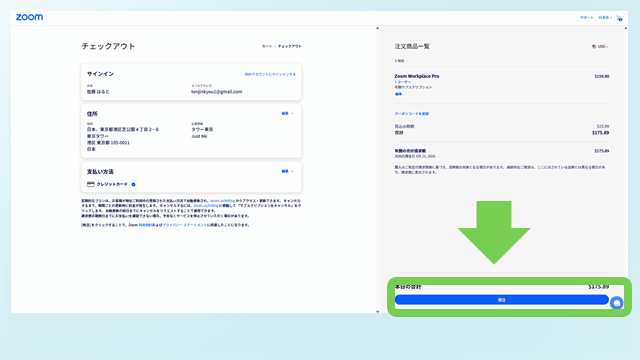Click the 本日の合計 label
The width and height of the screenshot is (640, 360).
(408, 287)
